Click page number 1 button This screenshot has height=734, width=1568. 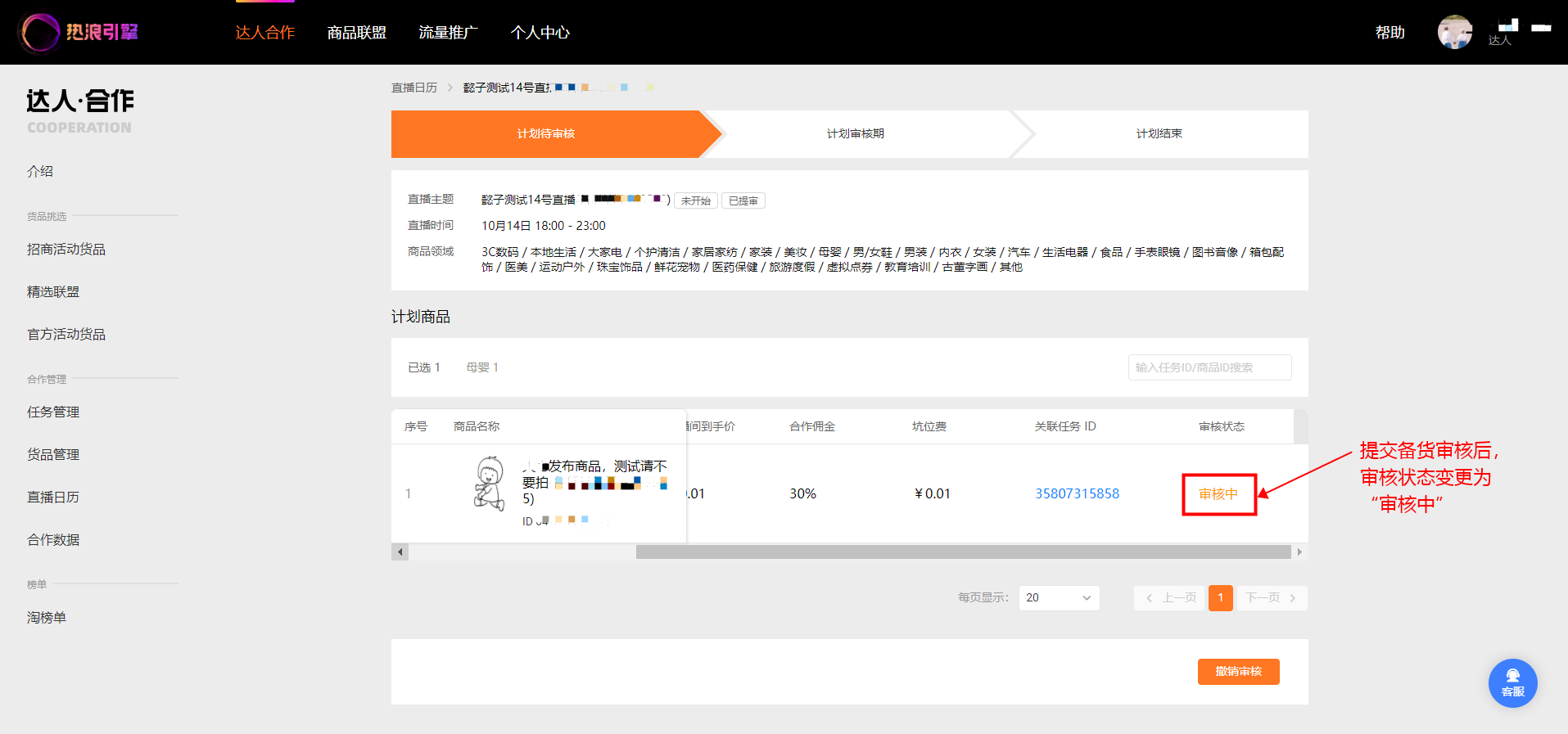1220,598
